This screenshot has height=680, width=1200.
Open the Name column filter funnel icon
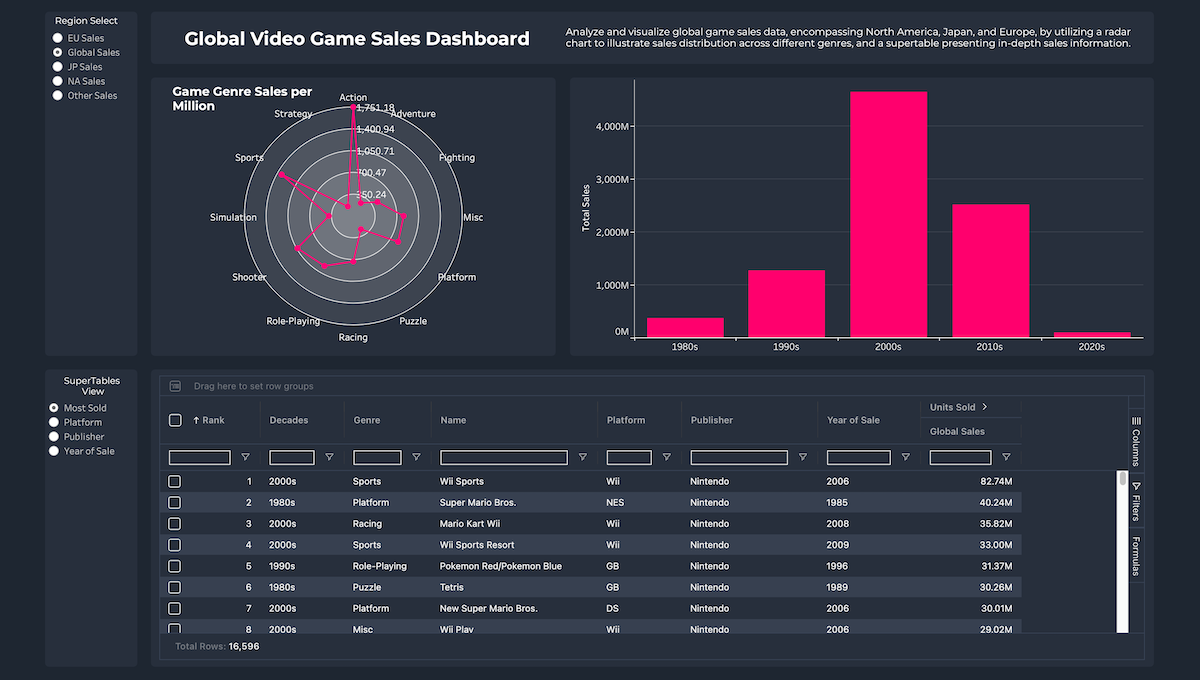pos(582,457)
